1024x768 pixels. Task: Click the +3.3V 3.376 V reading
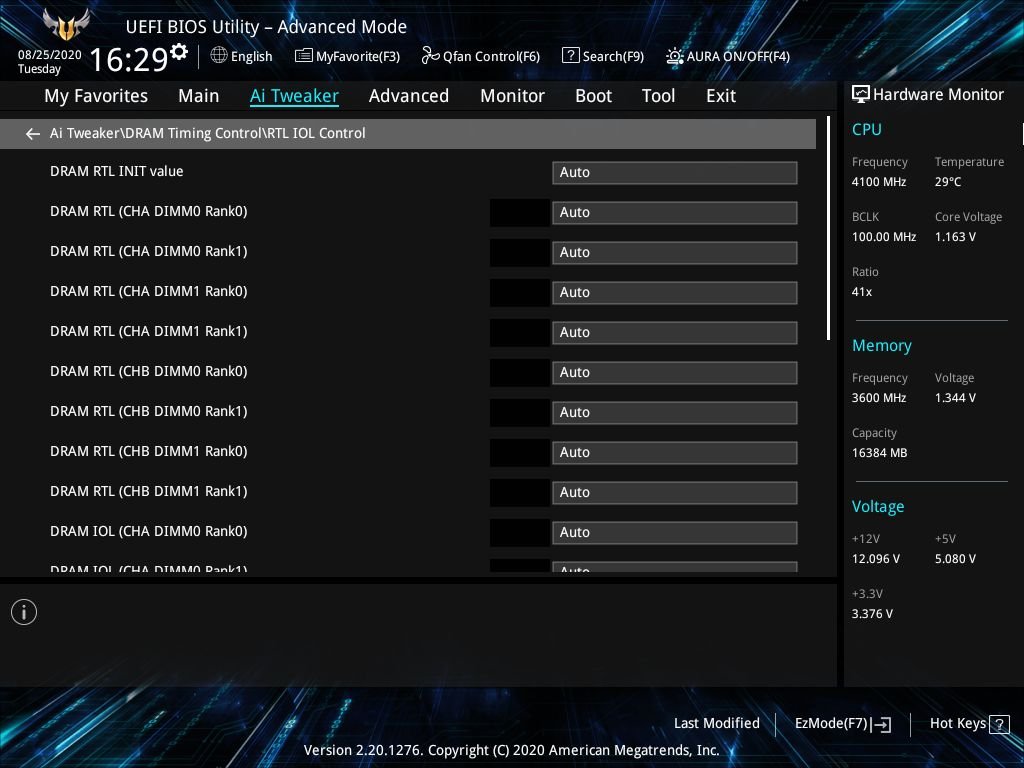pyautogui.click(x=872, y=614)
